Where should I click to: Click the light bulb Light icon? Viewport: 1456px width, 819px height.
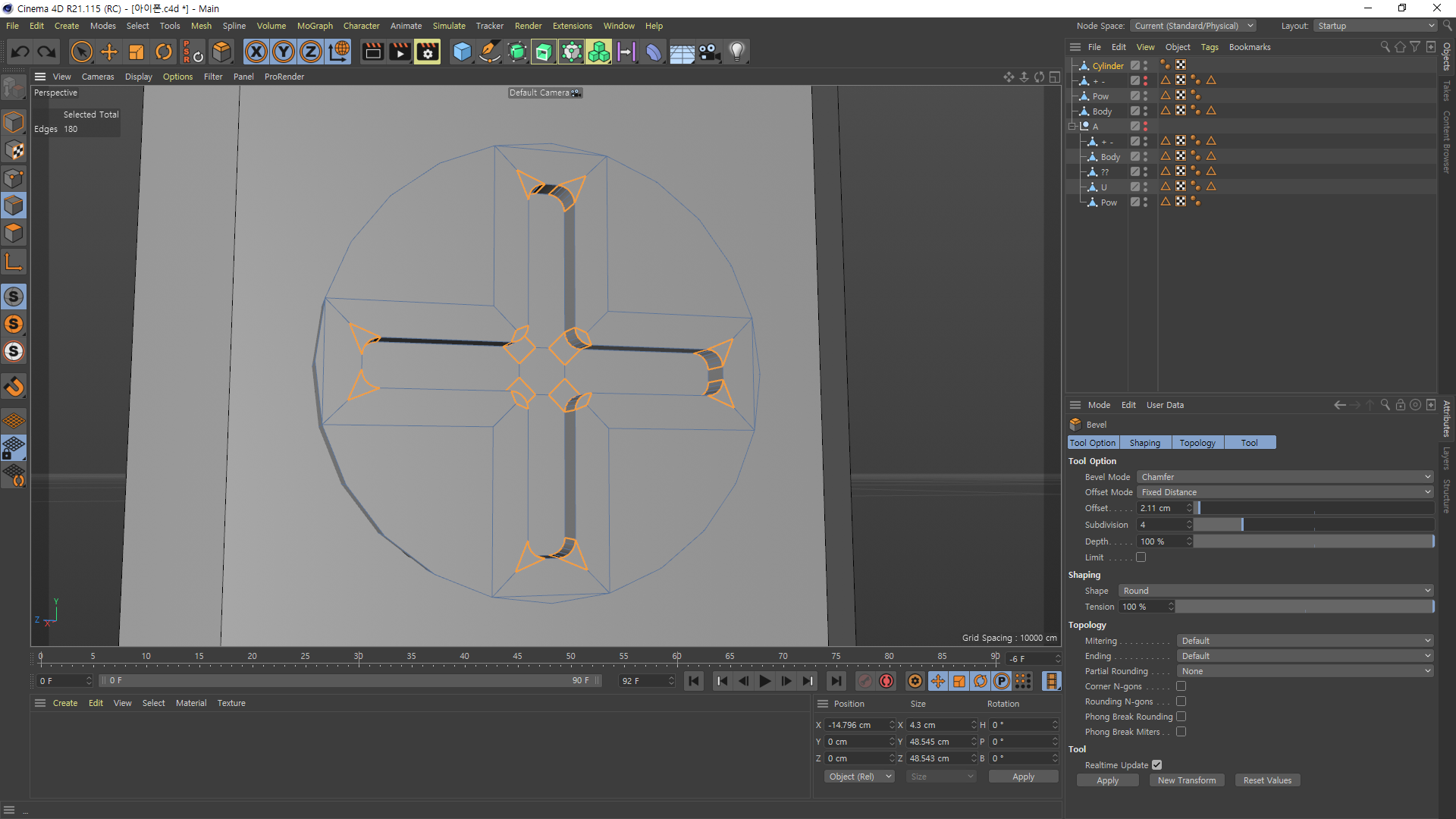point(736,52)
